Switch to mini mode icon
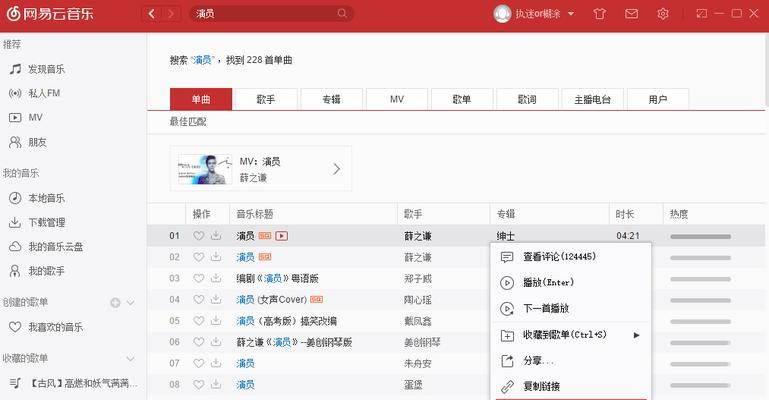 [702, 14]
